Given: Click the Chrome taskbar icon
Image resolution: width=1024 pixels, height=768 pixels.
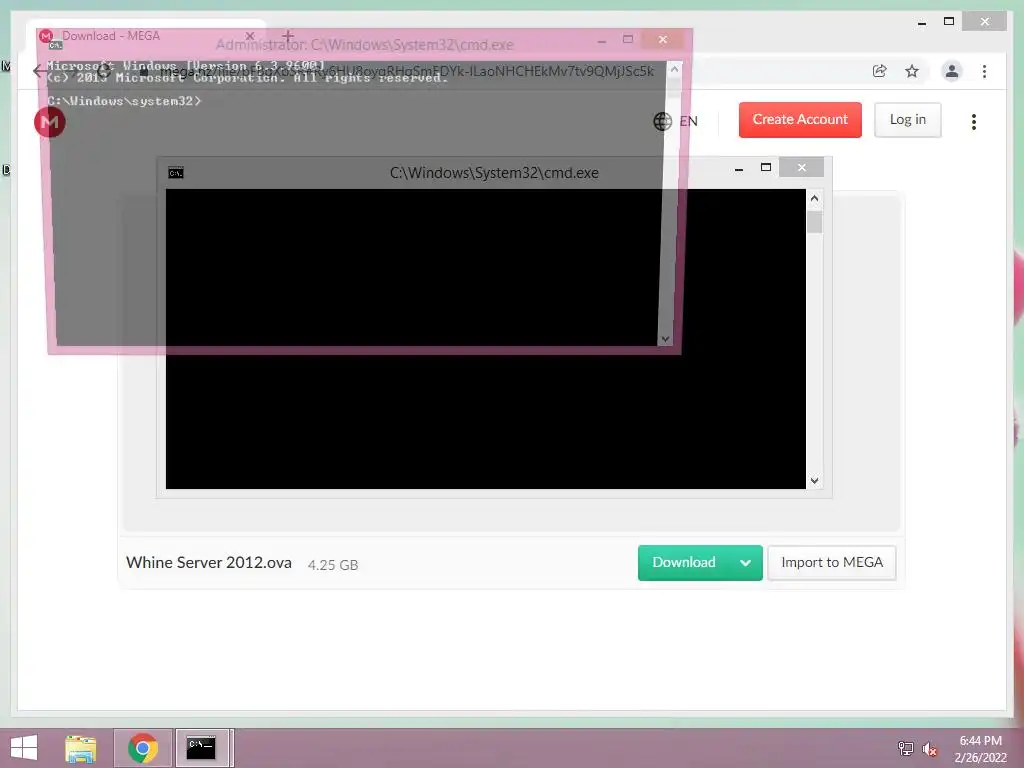Looking at the screenshot, I should [x=143, y=748].
